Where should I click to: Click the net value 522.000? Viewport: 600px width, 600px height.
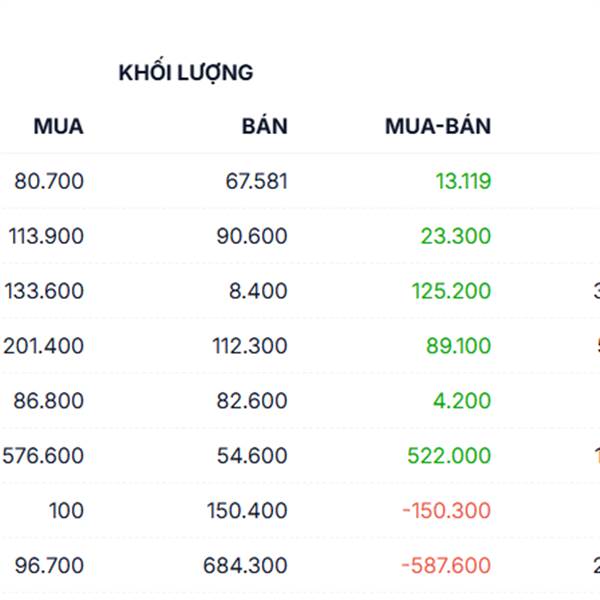(x=449, y=456)
